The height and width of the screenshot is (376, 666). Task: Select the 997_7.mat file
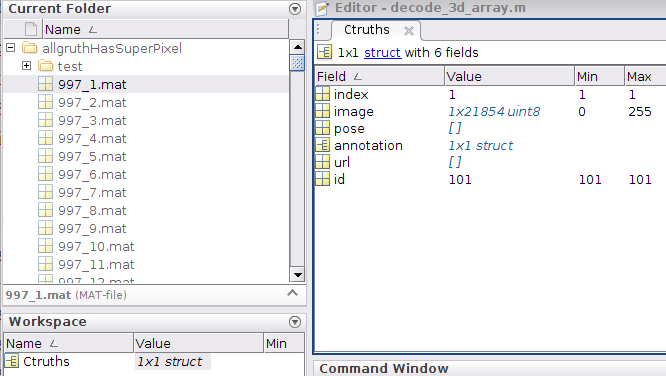click(92, 192)
